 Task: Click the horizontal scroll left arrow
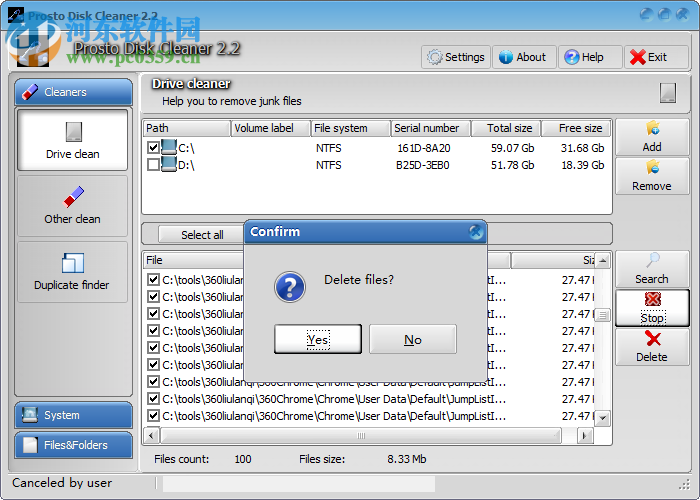151,435
